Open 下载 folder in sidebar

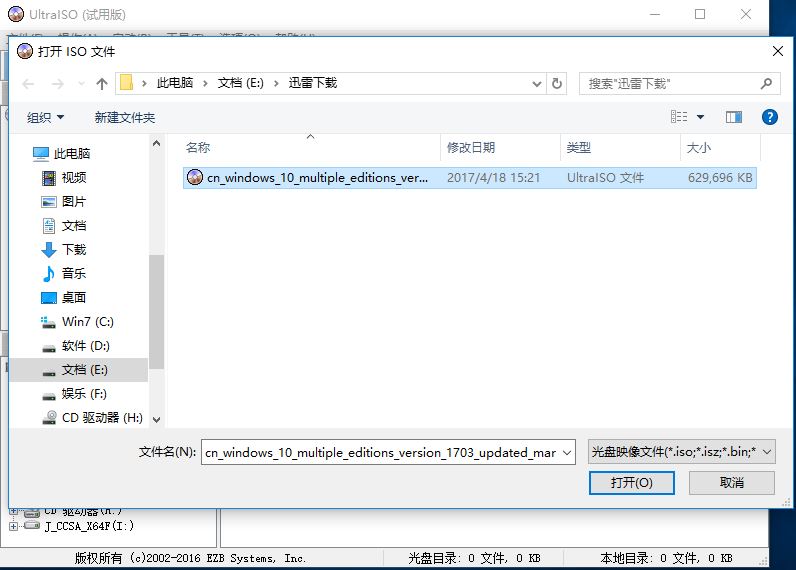tap(63, 250)
